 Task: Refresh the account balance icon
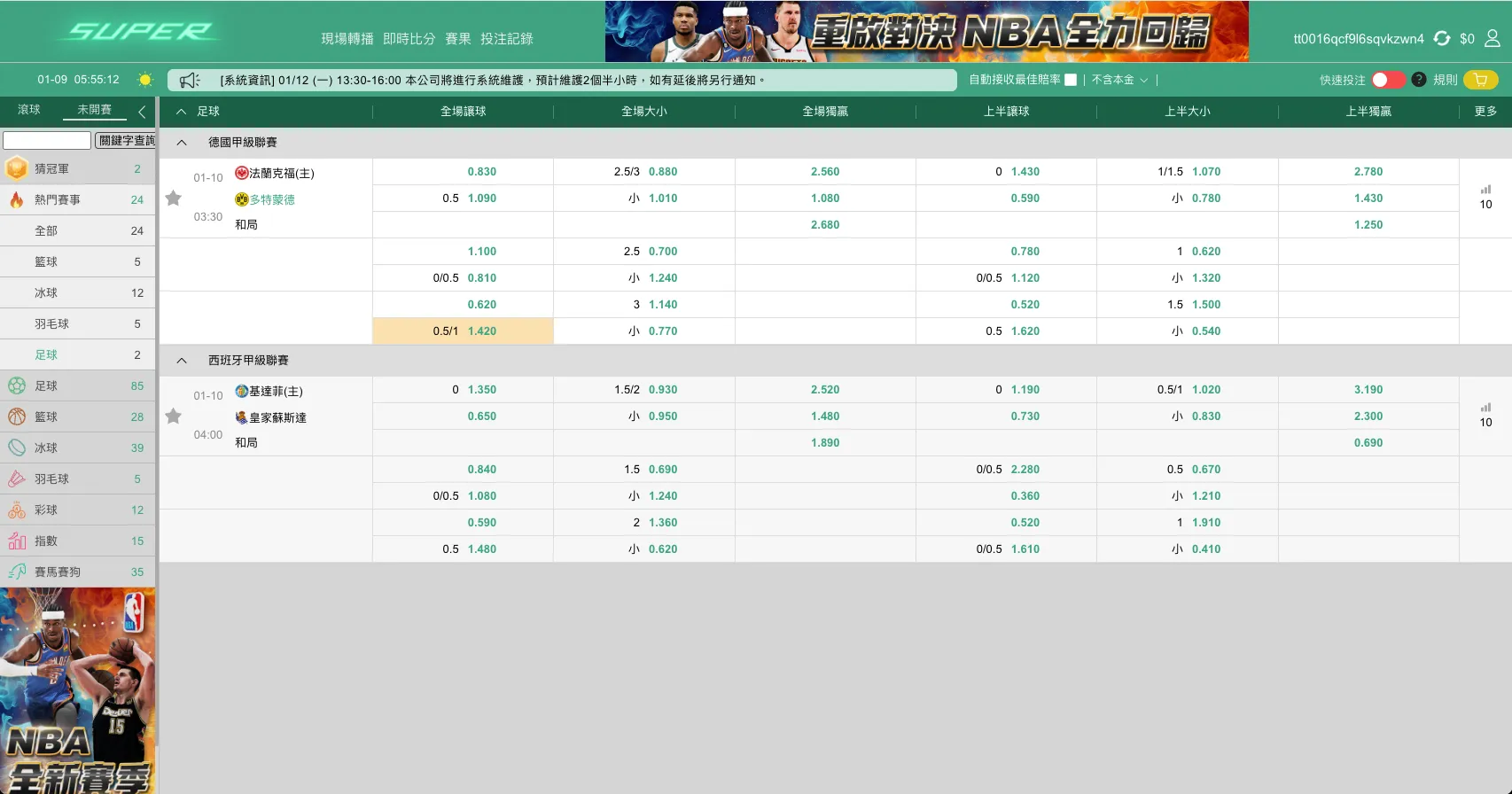(1442, 38)
